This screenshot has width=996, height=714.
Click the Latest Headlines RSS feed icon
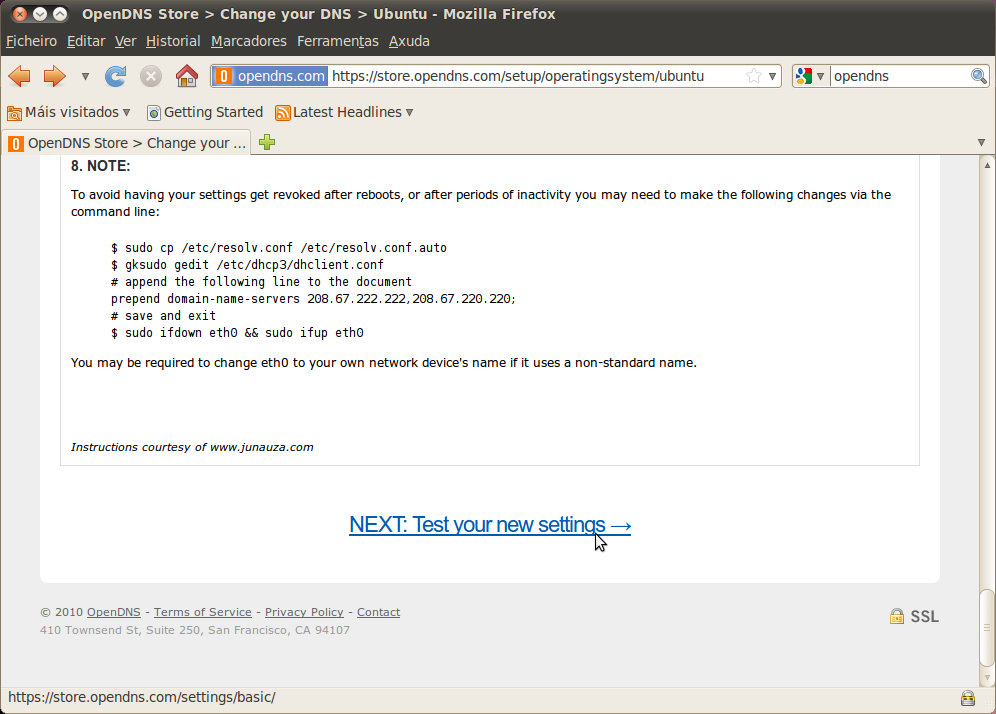coord(283,113)
